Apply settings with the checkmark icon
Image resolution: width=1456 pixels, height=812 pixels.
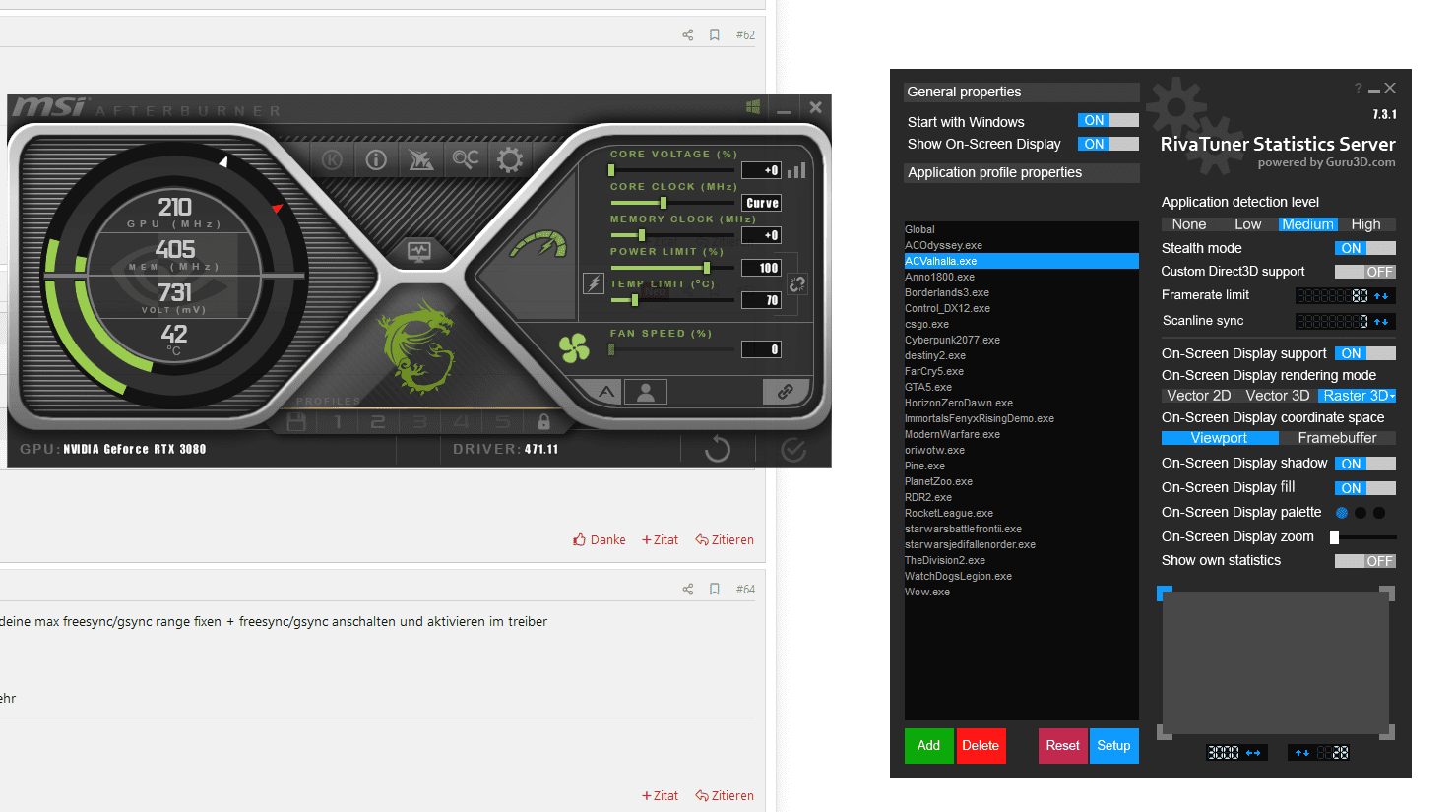point(793,450)
